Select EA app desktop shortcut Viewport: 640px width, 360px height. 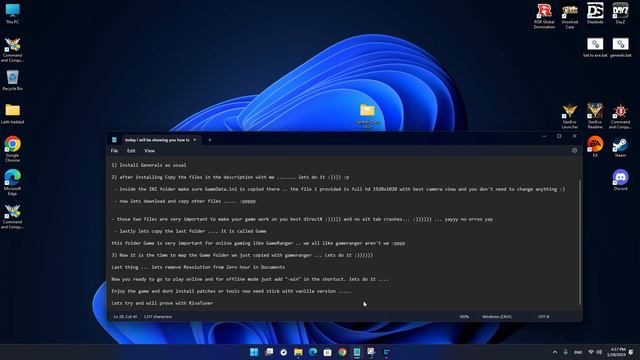[x=595, y=147]
